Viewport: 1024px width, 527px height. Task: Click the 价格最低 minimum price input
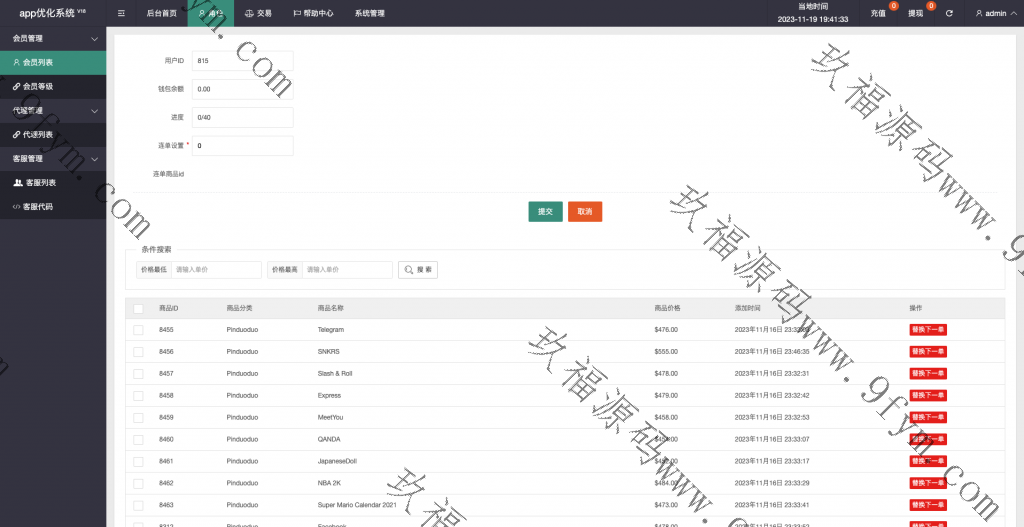click(x=216, y=270)
